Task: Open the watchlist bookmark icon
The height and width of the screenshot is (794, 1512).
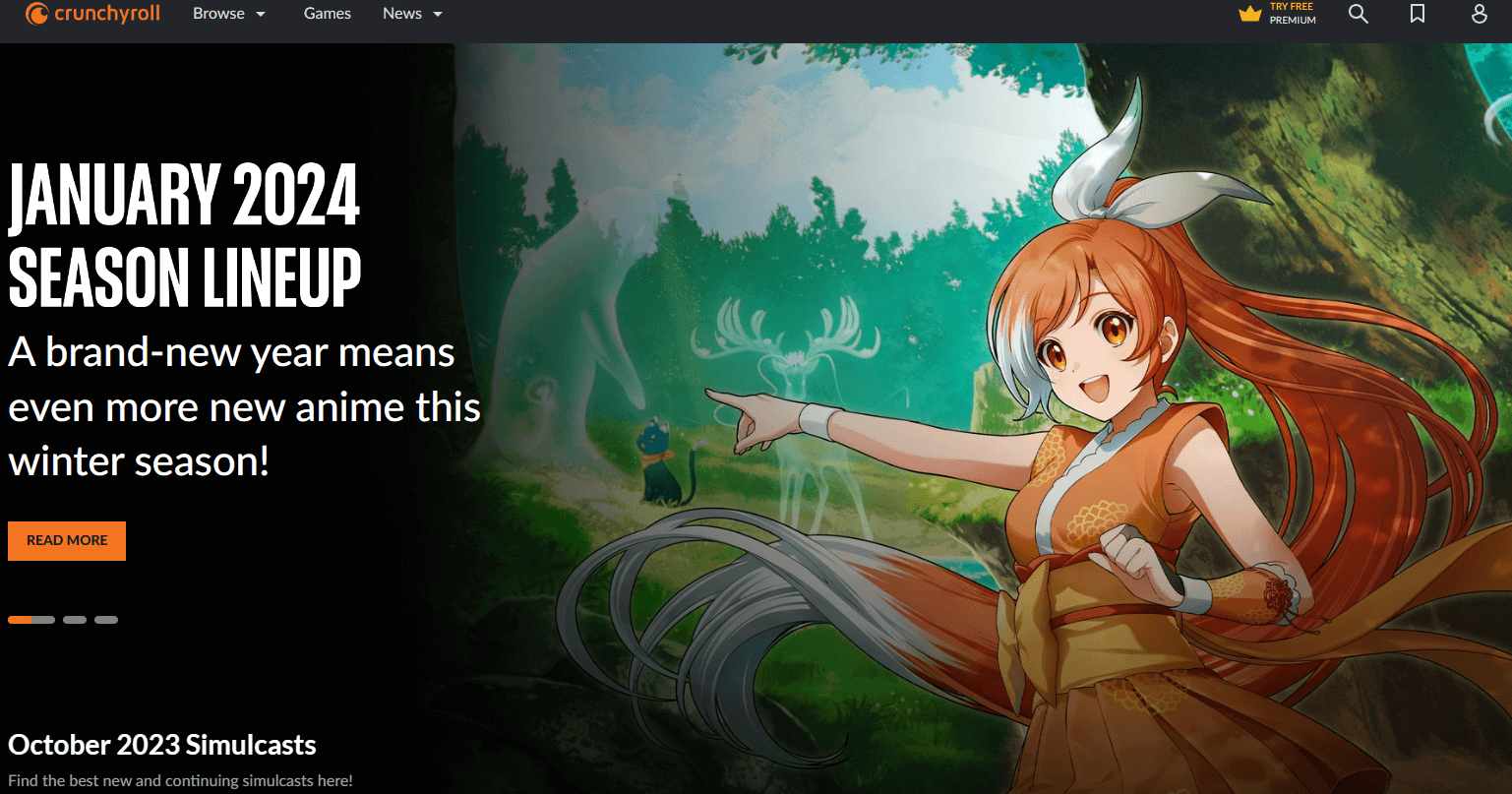Action: pyautogui.click(x=1418, y=14)
